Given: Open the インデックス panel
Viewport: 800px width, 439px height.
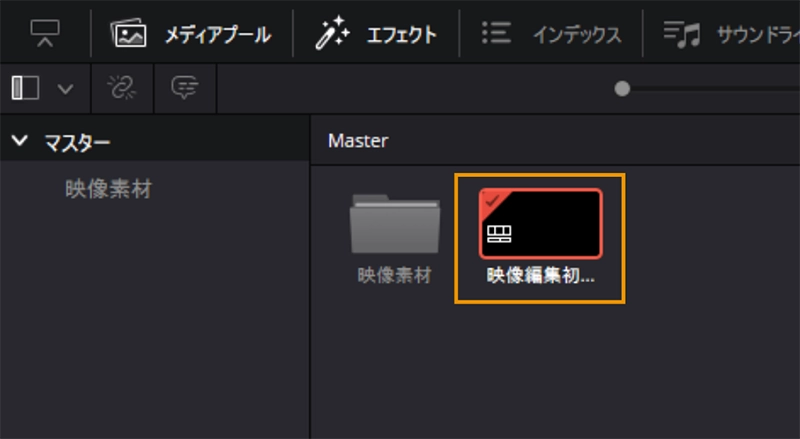Looking at the screenshot, I should pos(552,34).
